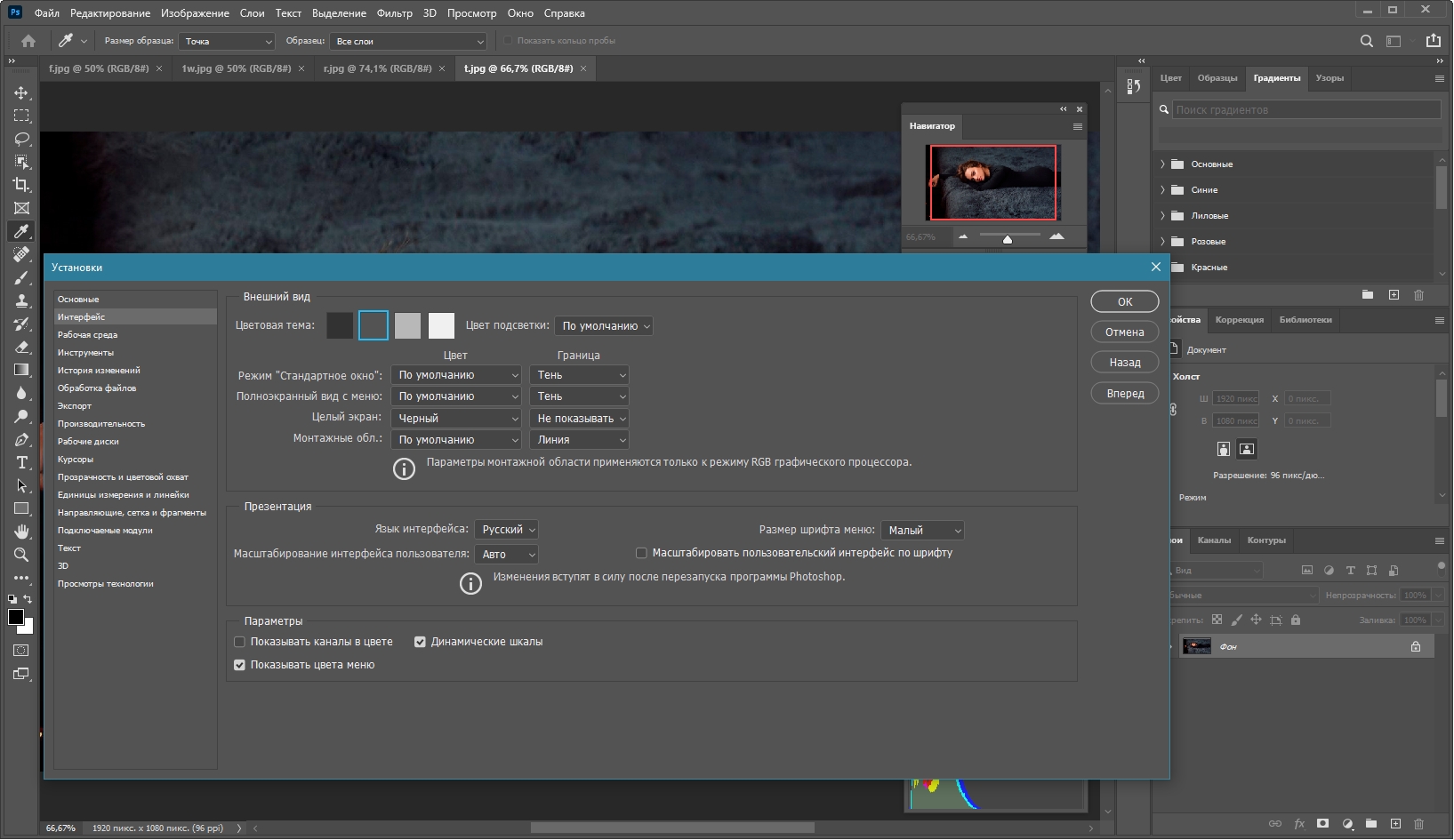This screenshot has width=1454, height=840.
Task: Select the Rectangular Marquee tool
Action: click(x=21, y=116)
